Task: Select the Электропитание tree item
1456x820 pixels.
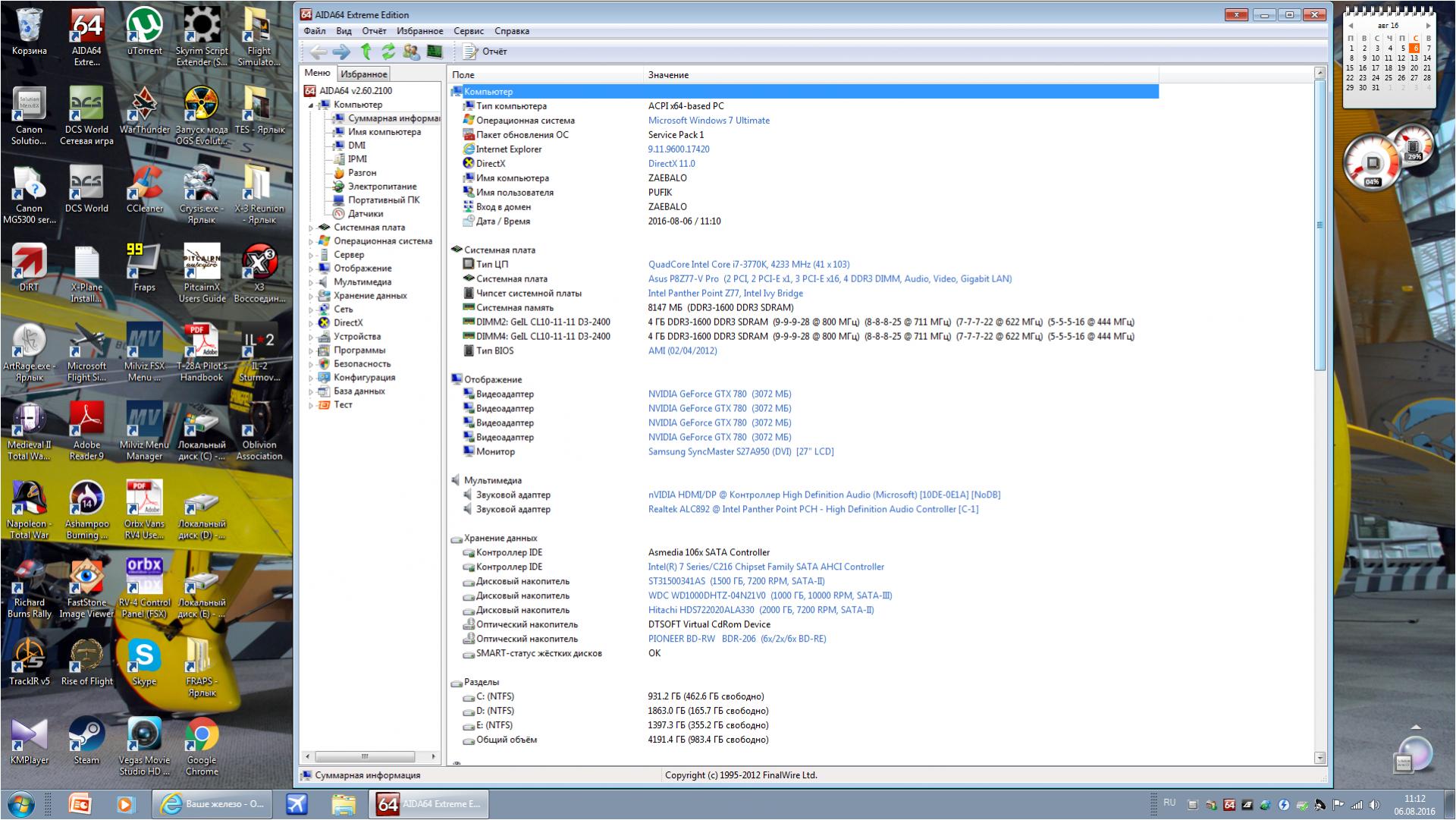Action: [x=381, y=187]
